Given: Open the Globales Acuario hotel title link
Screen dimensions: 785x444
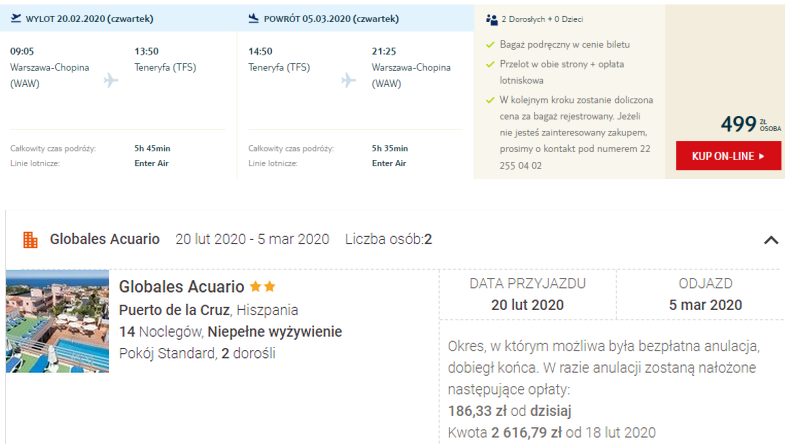Looking at the screenshot, I should (x=181, y=287).
